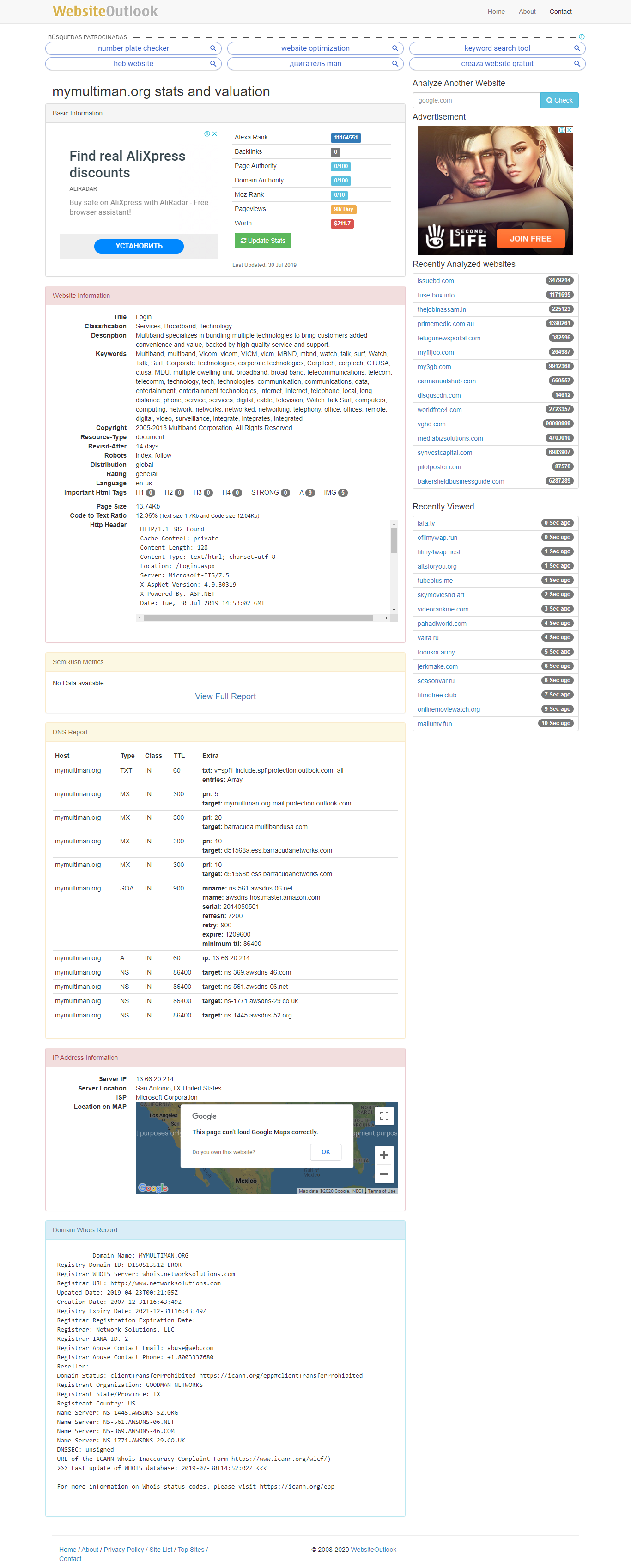Click search icon for creaza website gratuit
The width and height of the screenshot is (631, 1568).
(x=577, y=64)
